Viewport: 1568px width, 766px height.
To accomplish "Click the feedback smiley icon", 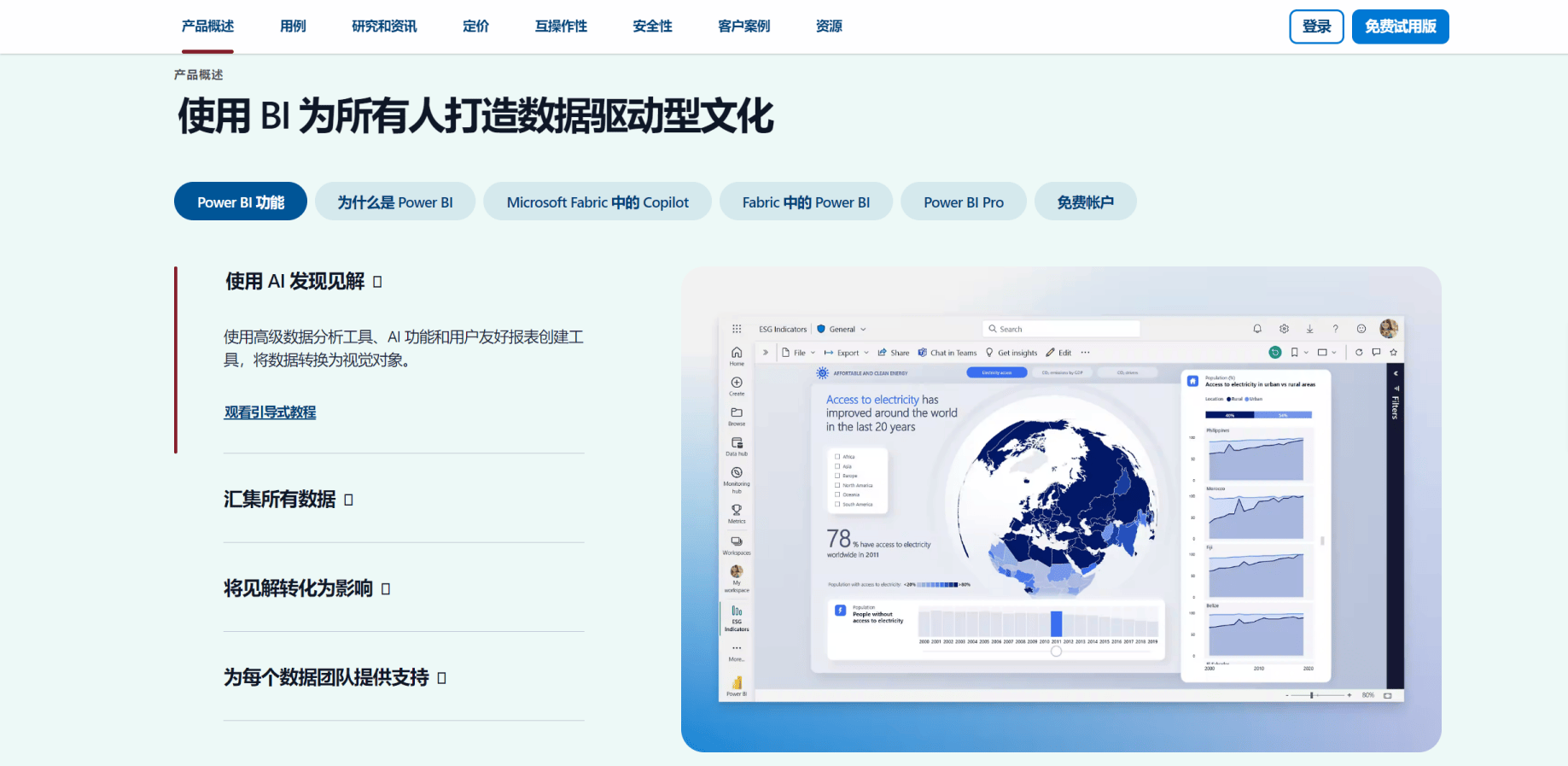I will 1361,329.
